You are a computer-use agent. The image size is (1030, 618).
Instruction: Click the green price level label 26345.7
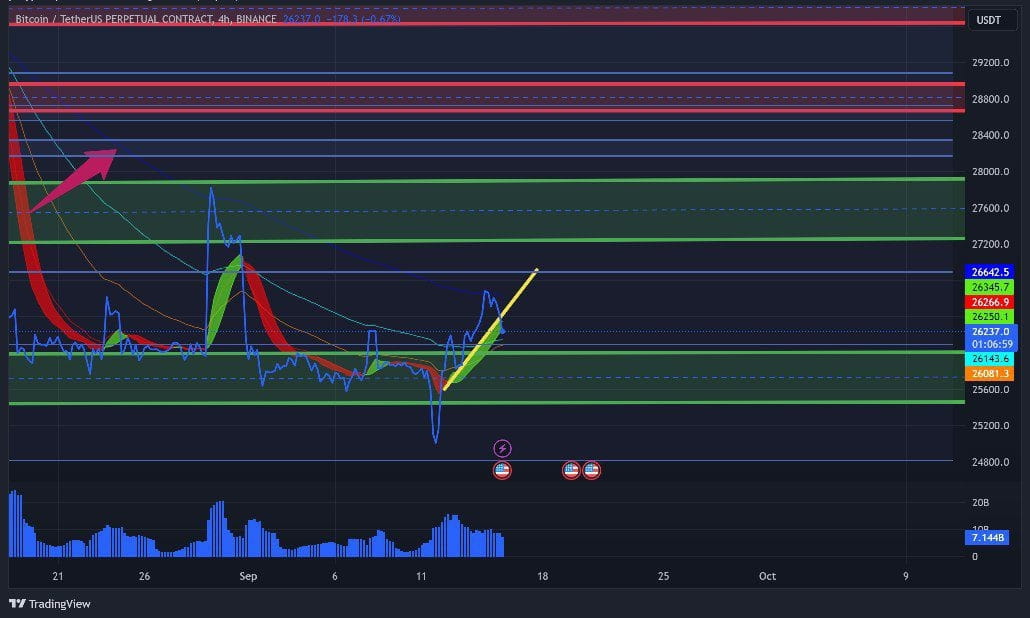click(x=990, y=288)
